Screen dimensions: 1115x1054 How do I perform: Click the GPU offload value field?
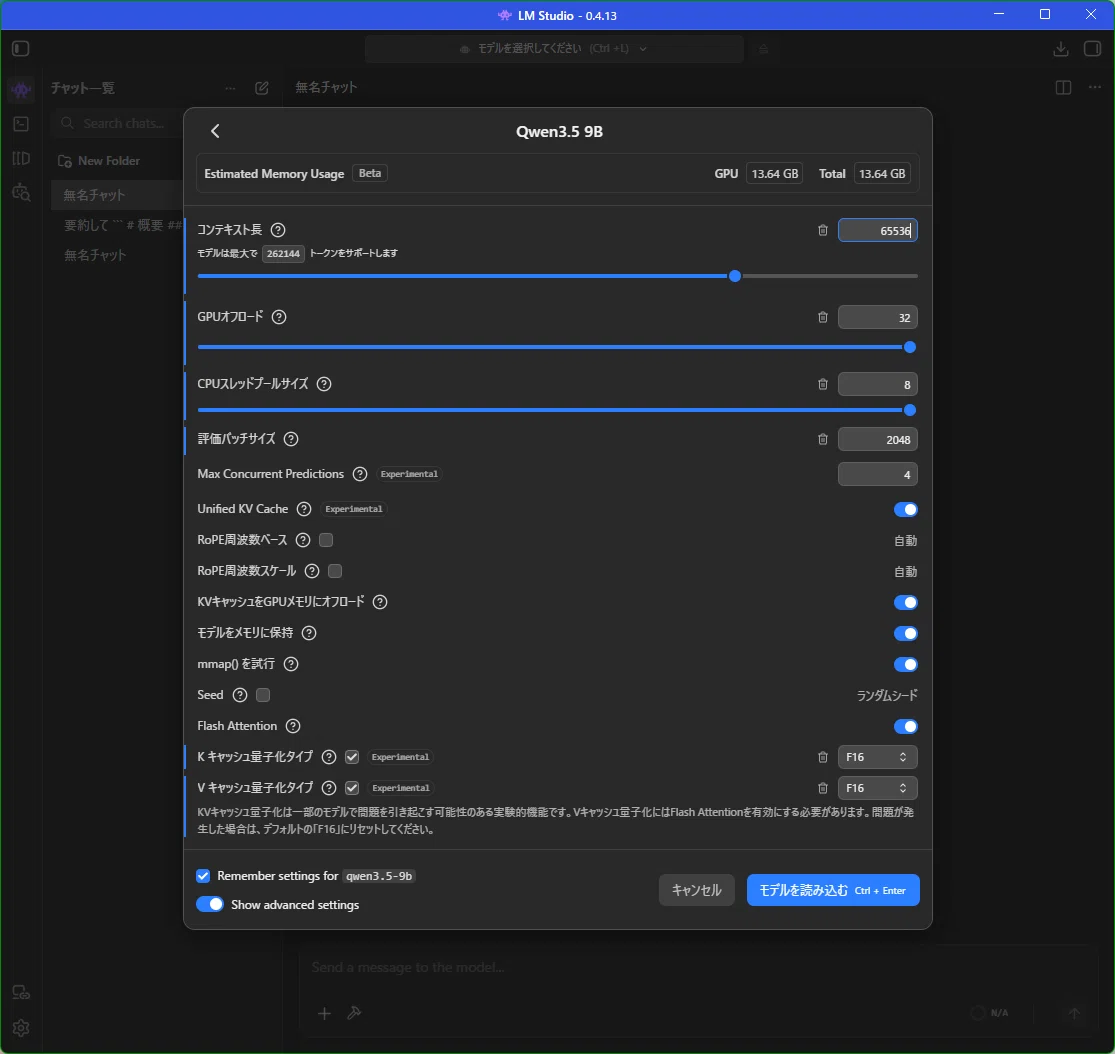pos(877,317)
